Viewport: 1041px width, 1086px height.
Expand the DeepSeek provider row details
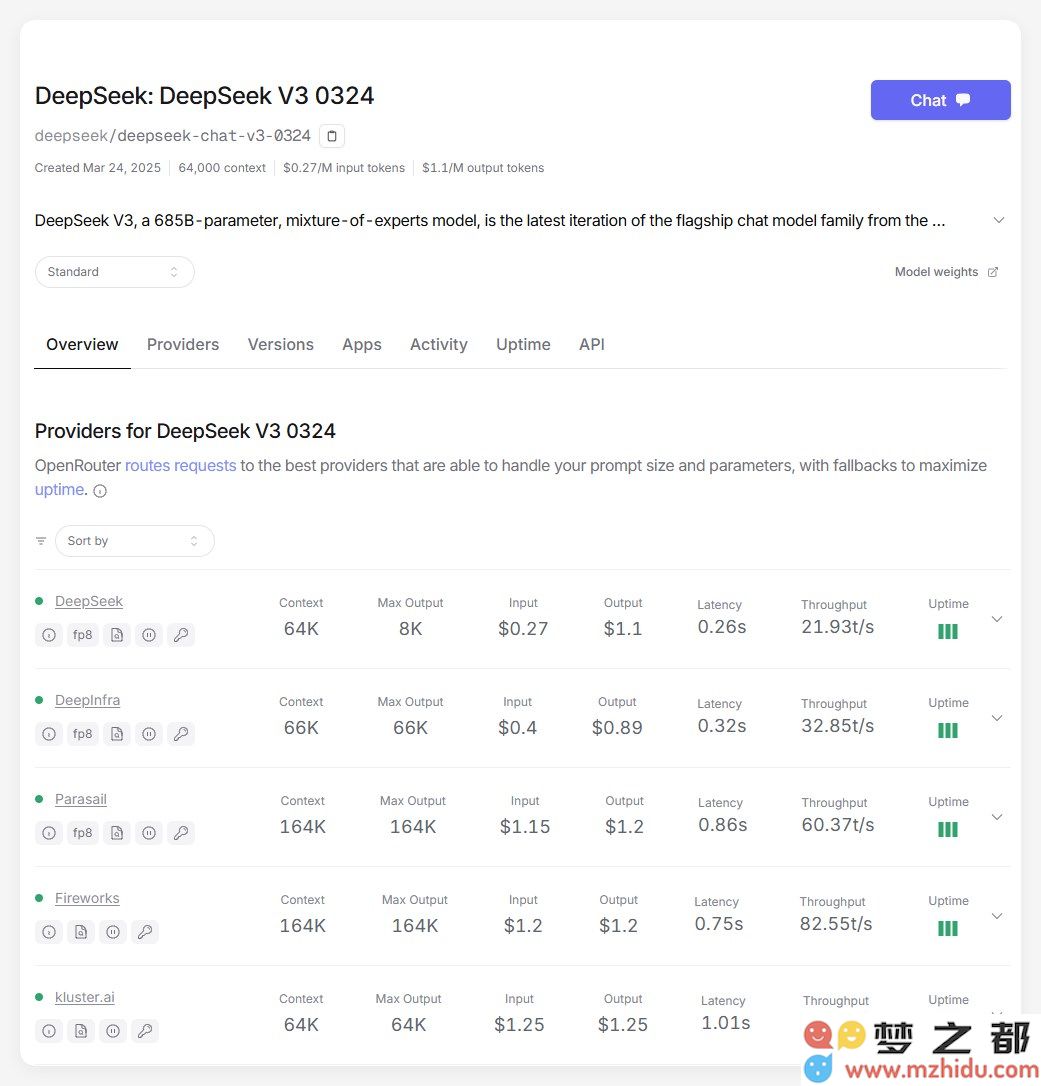point(997,619)
